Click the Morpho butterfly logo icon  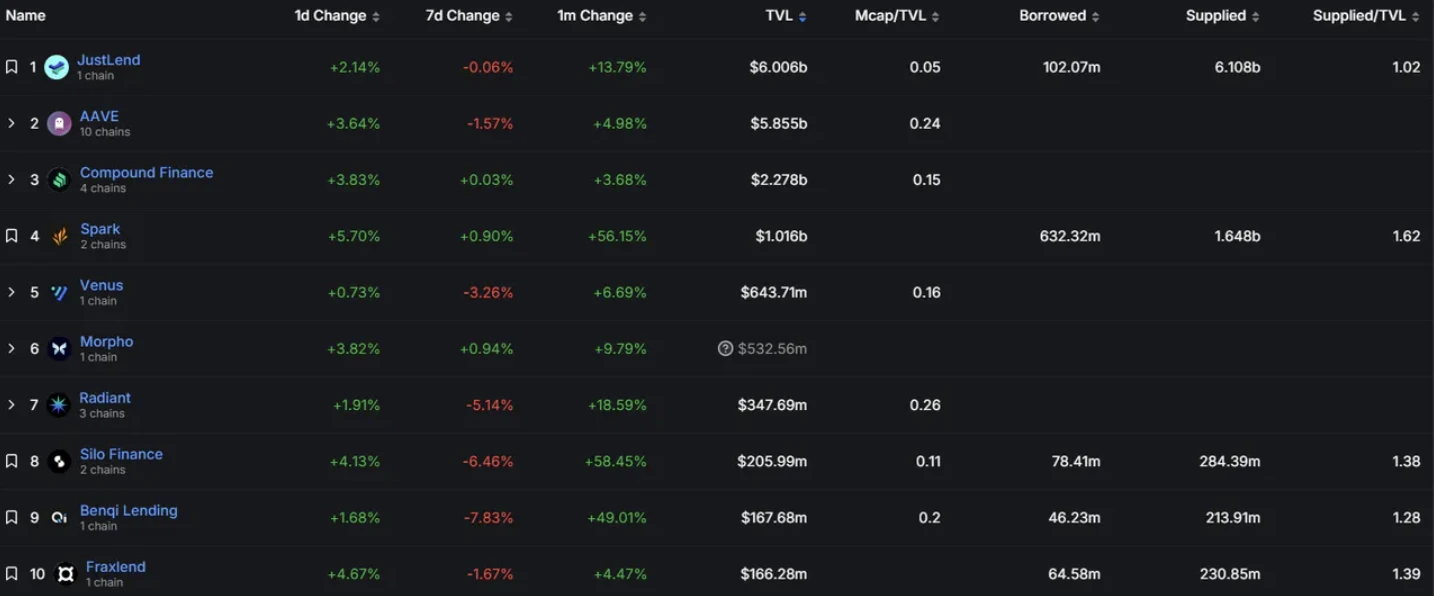59,349
